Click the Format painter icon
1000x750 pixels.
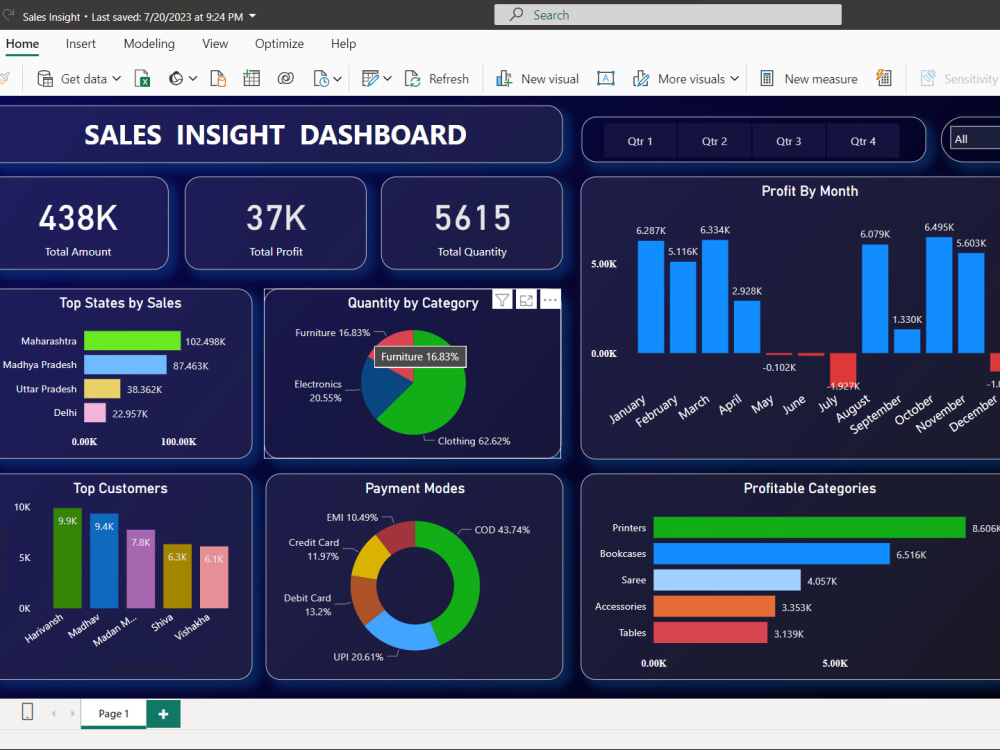(x=5, y=78)
